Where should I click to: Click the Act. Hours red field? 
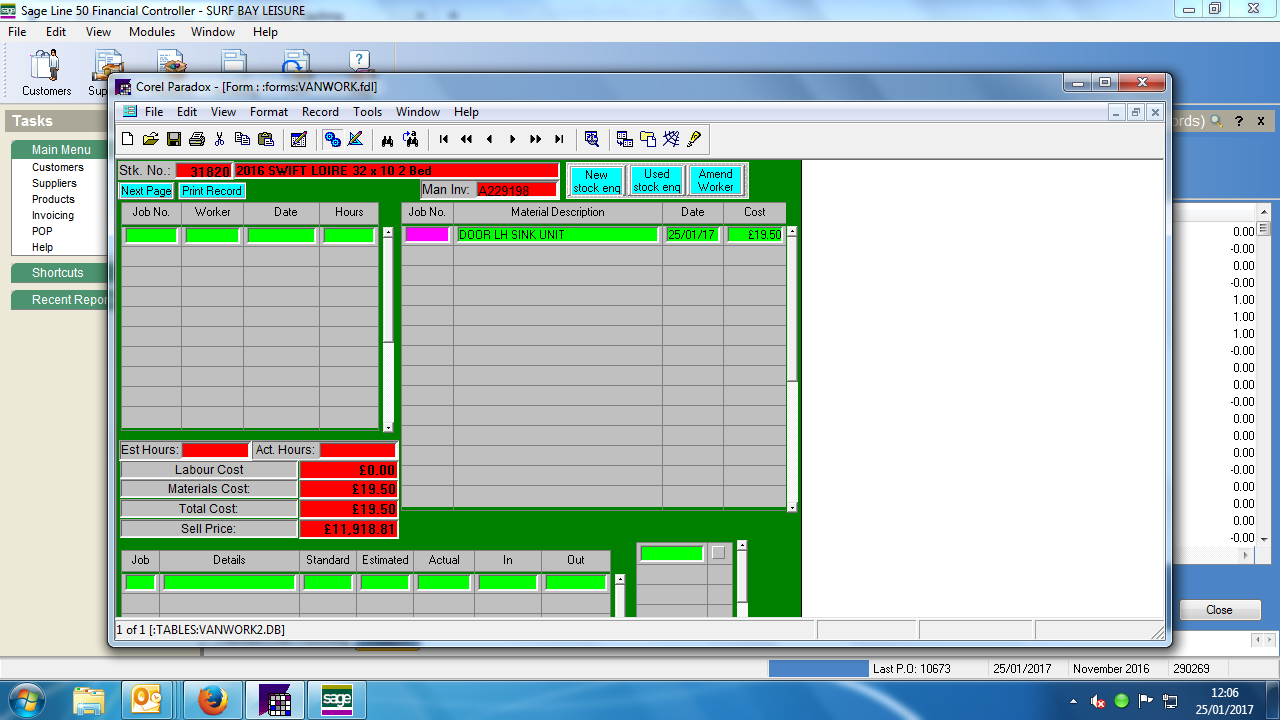pos(358,450)
